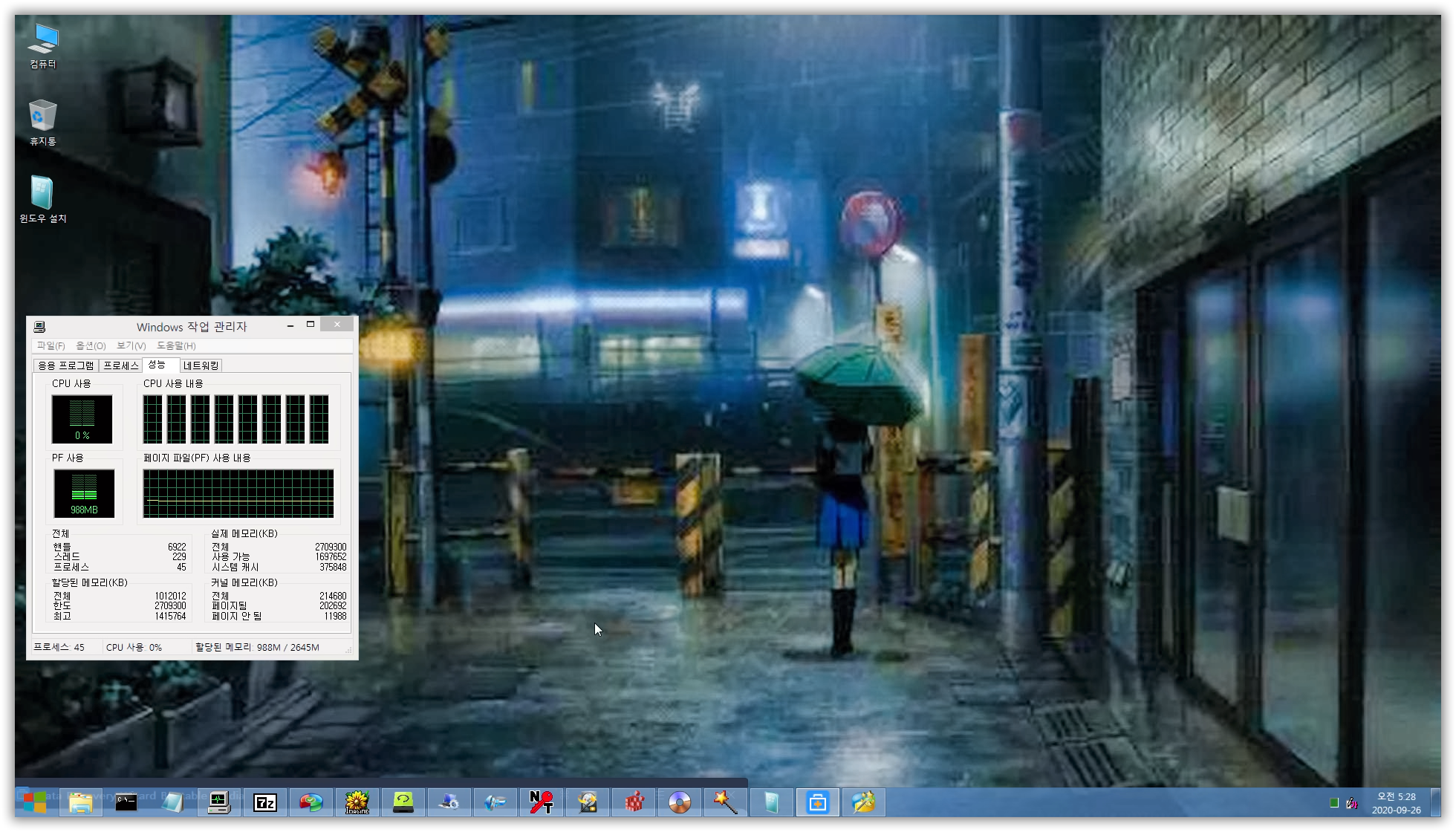Click the status bar 프로세스: 45 entry

coord(59,647)
